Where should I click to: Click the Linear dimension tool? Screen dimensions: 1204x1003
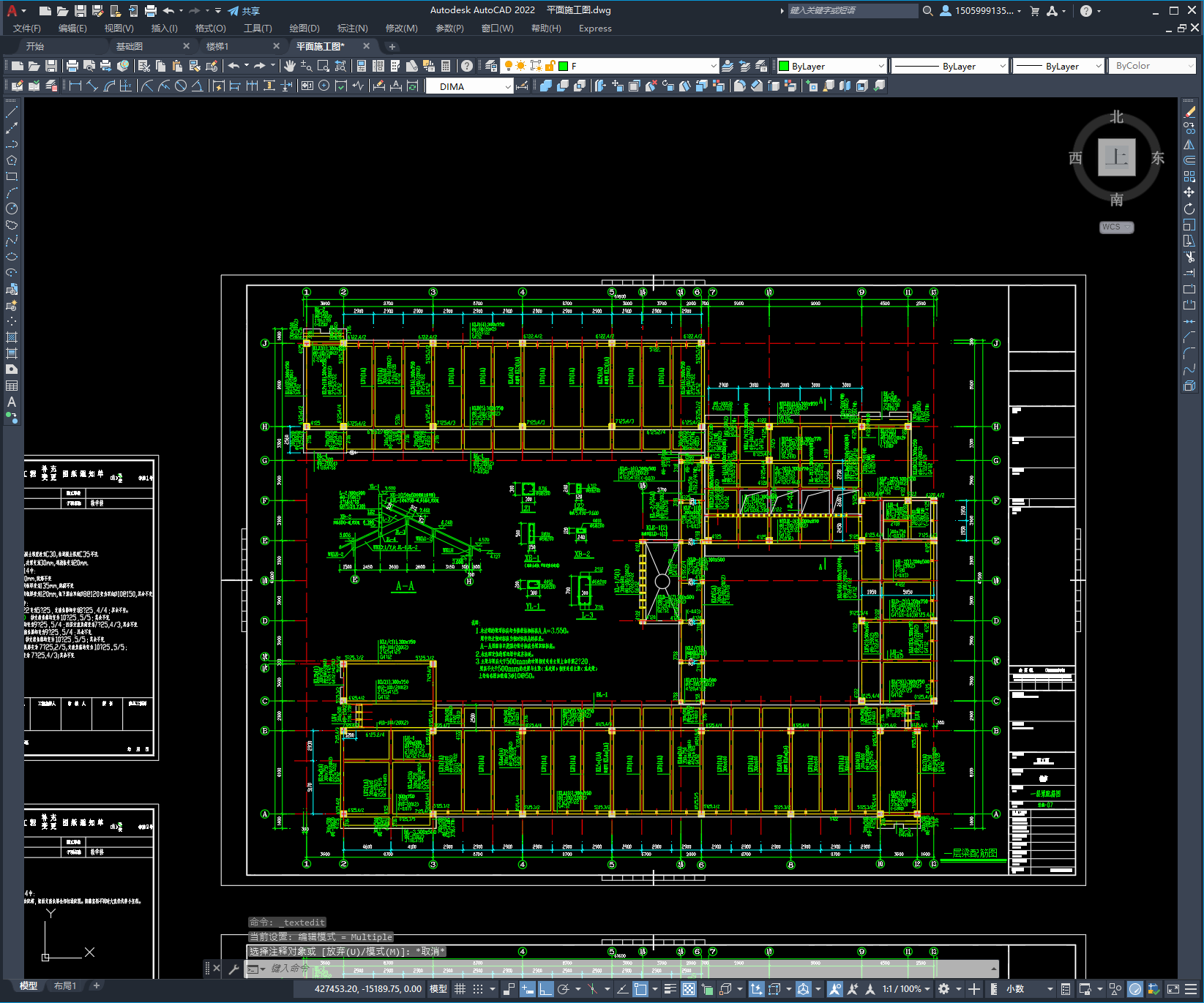[x=75, y=86]
